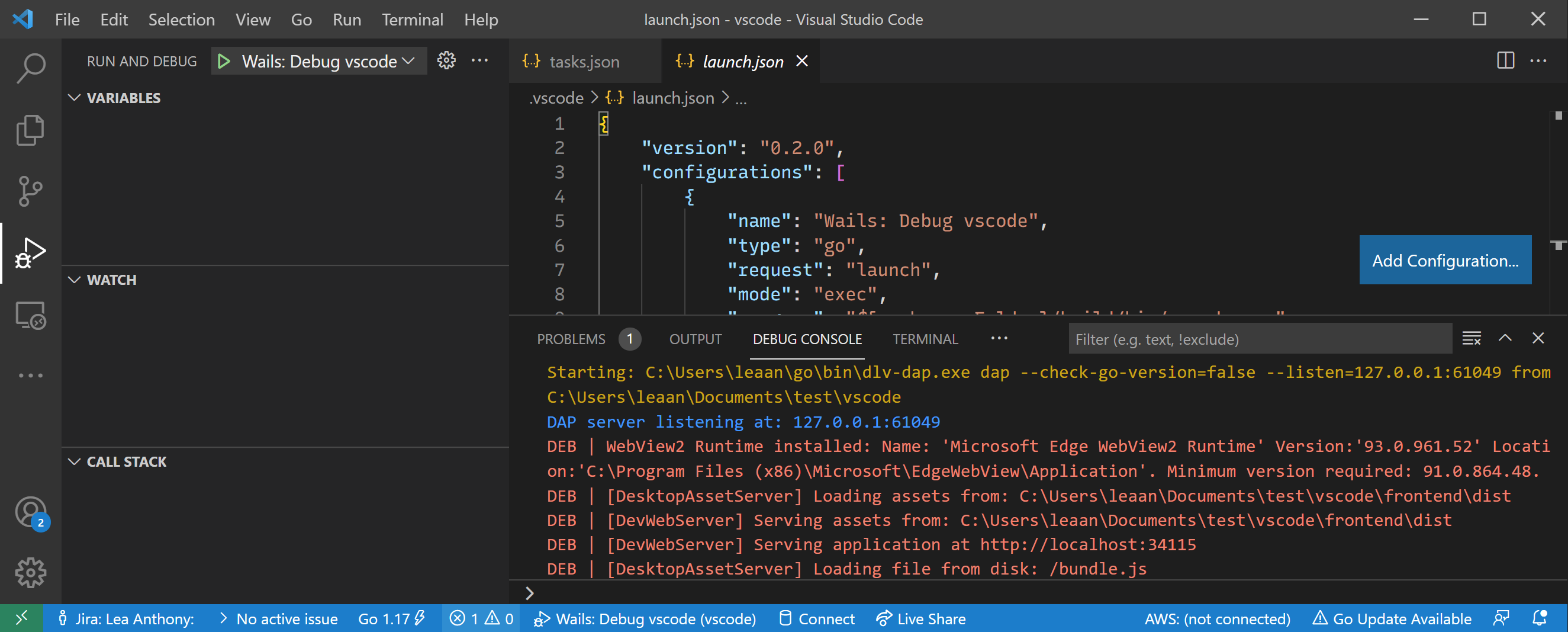
Task: Open the Terminal menu
Action: (x=412, y=20)
